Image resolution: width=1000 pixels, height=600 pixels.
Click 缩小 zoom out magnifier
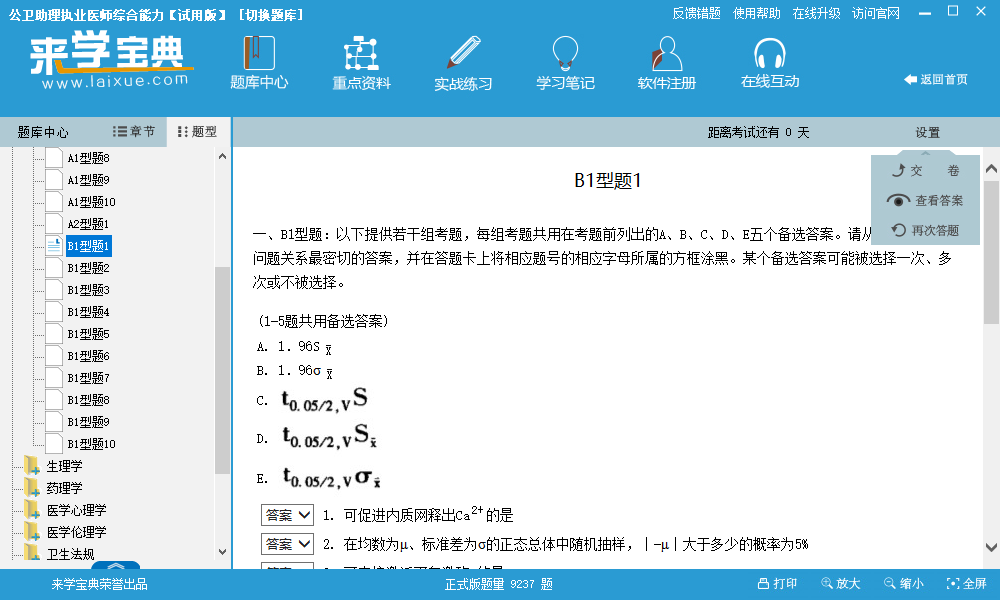click(890, 583)
